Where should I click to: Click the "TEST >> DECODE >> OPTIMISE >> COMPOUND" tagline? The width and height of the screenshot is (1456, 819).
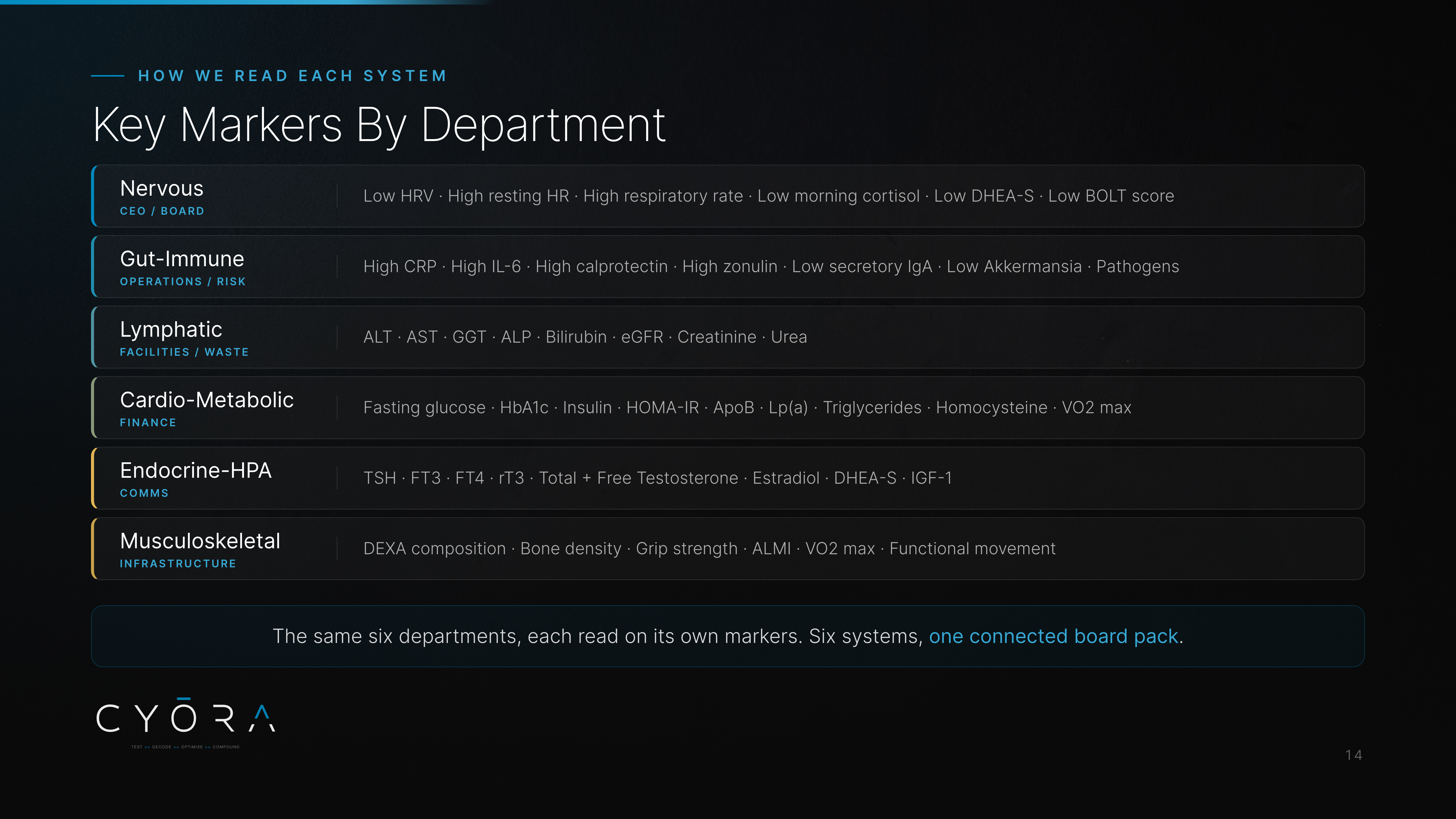(185, 747)
